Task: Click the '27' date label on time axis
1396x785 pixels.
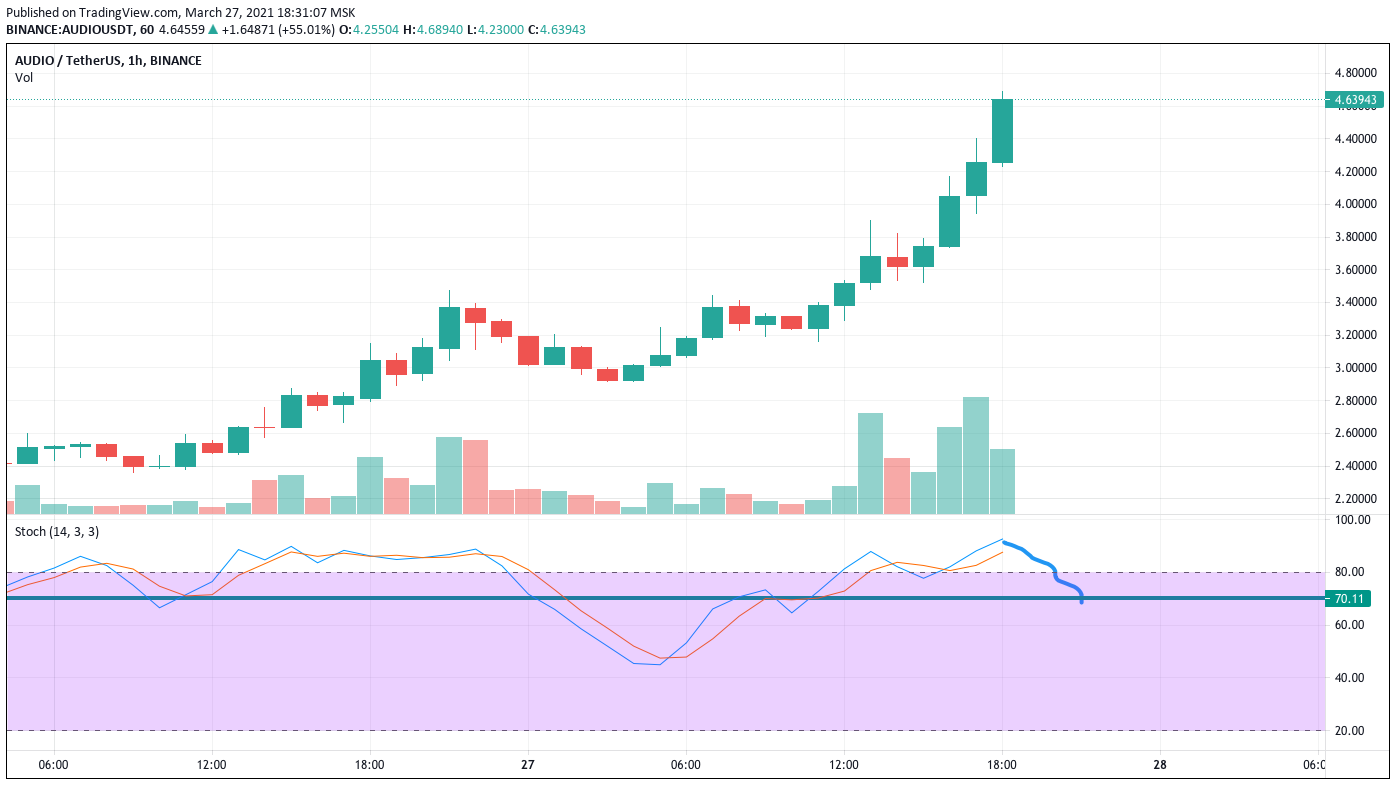Action: pyautogui.click(x=528, y=765)
